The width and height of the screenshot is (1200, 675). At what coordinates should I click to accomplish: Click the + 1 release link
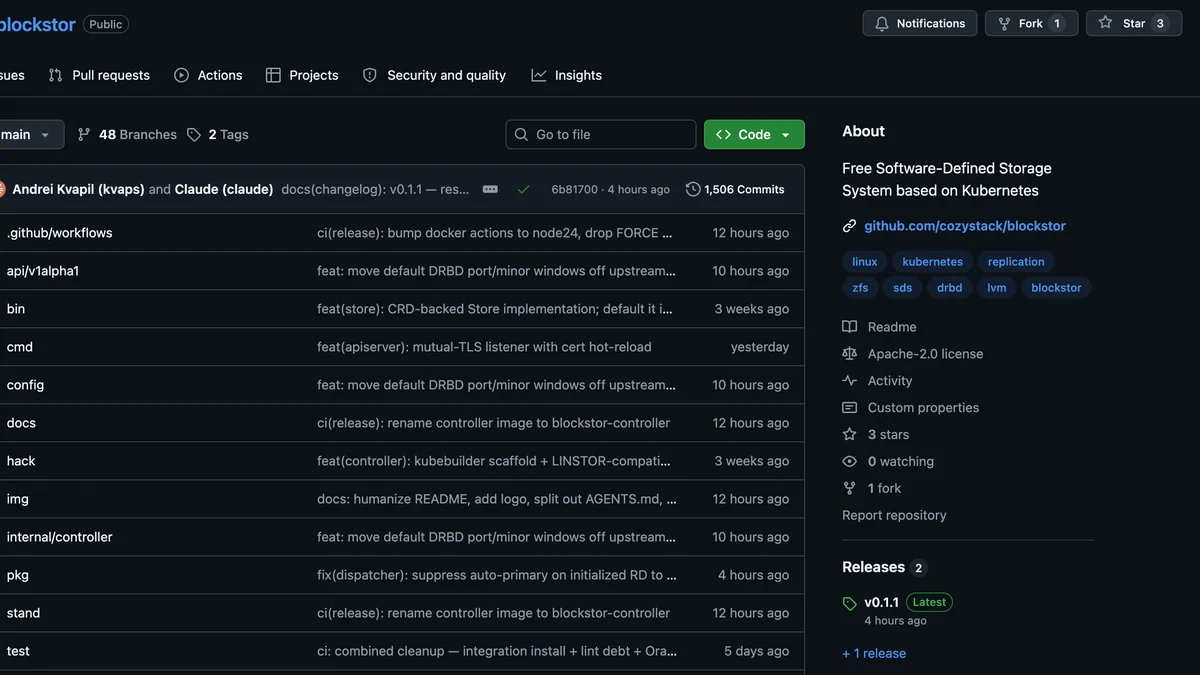874,654
